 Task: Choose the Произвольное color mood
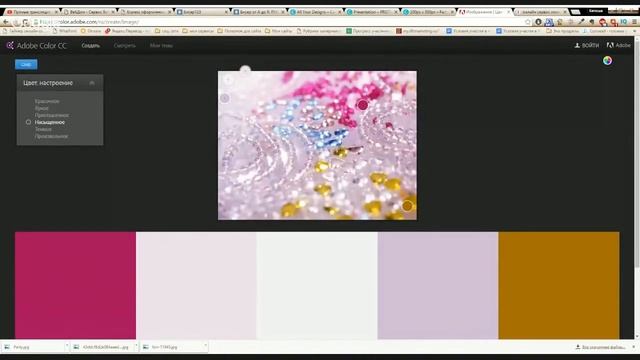point(51,136)
